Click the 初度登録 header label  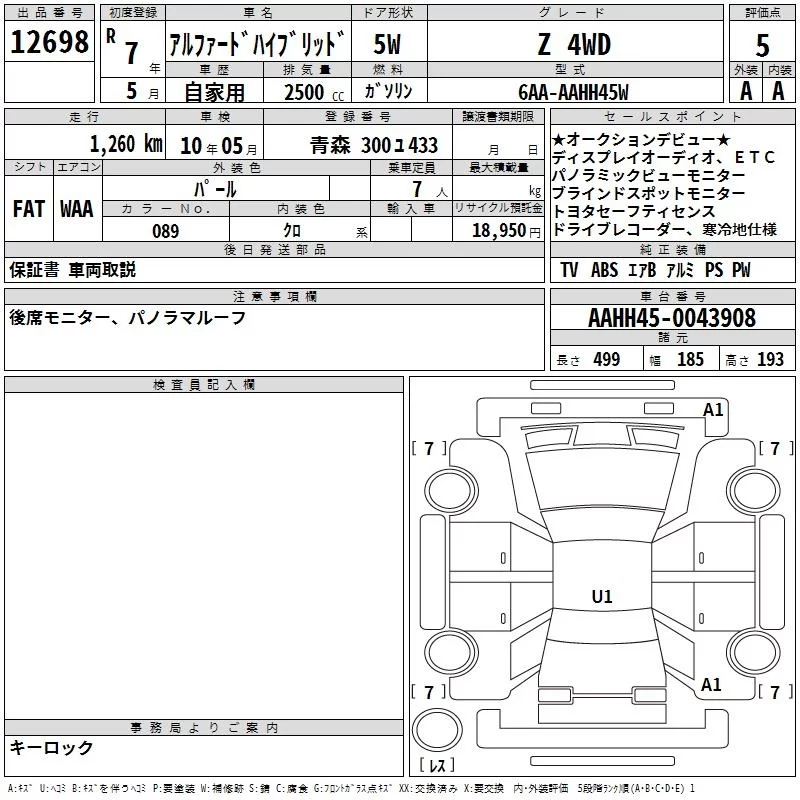pyautogui.click(x=133, y=13)
